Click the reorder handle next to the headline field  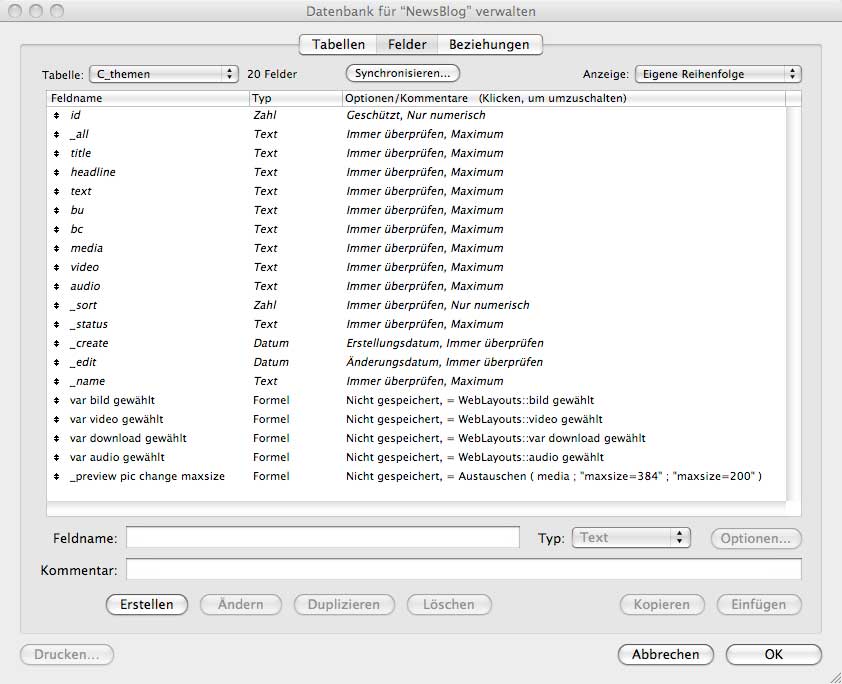(57, 173)
